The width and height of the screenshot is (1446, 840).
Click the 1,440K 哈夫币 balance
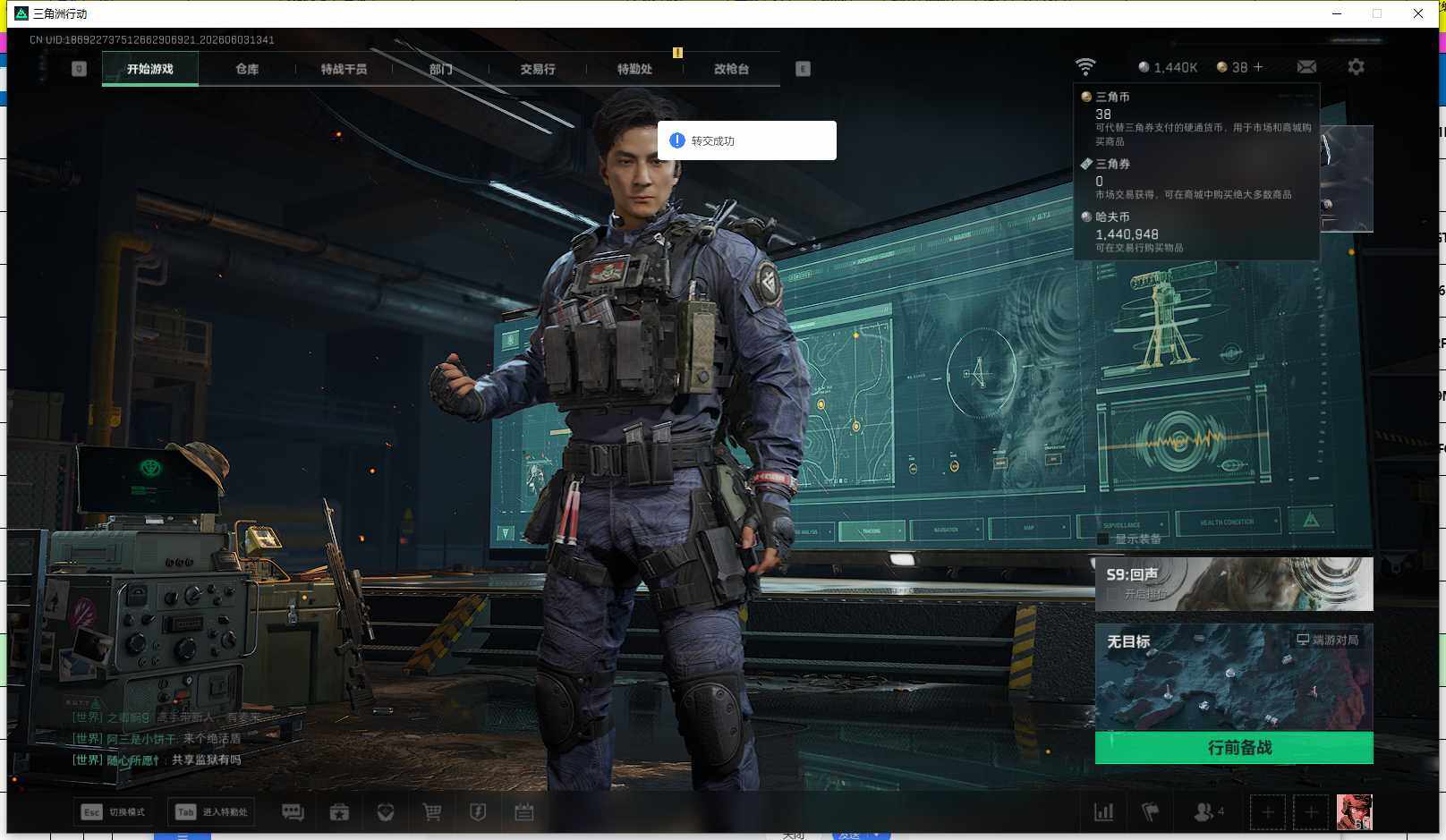click(1168, 67)
